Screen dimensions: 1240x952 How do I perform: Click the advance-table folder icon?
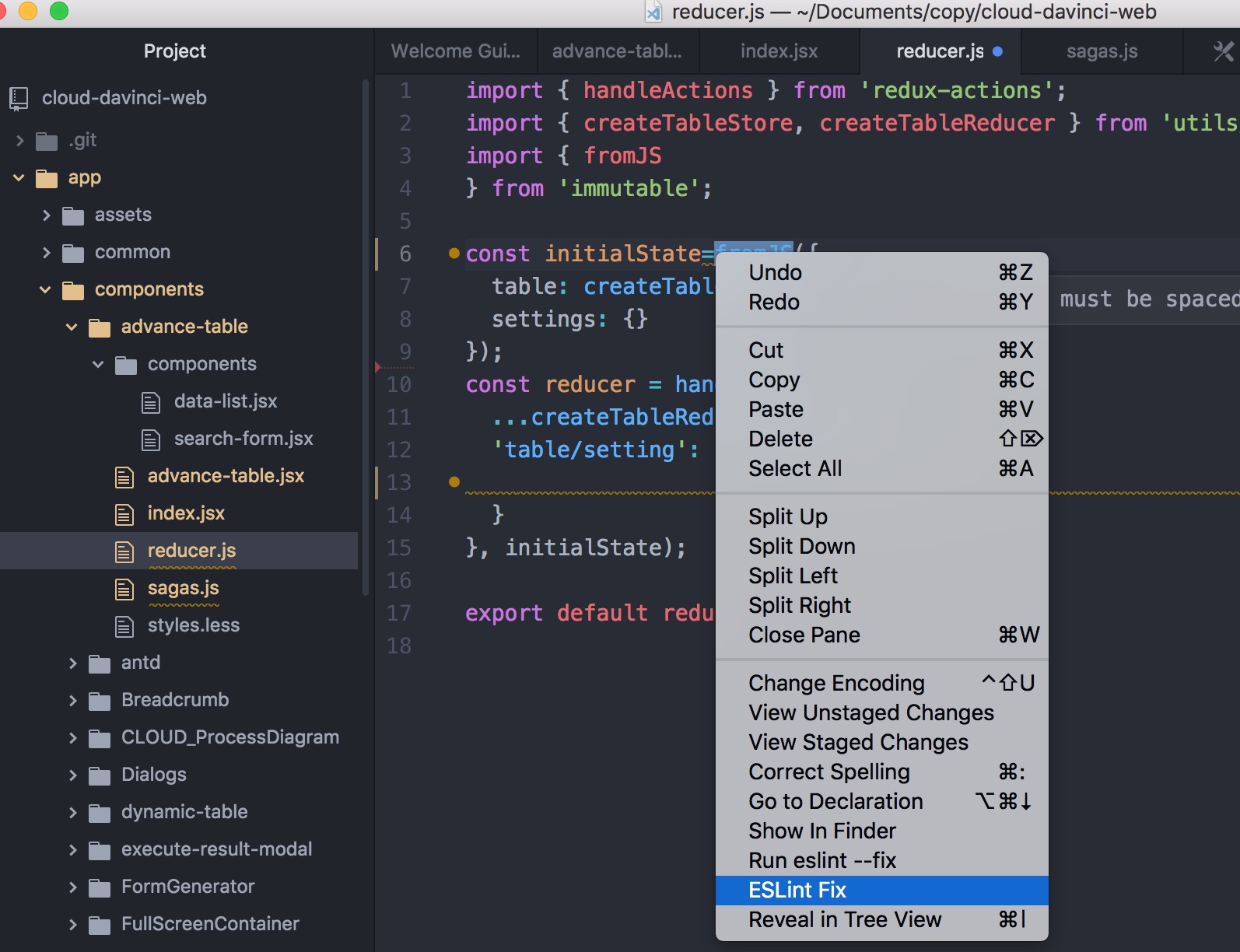tap(100, 327)
